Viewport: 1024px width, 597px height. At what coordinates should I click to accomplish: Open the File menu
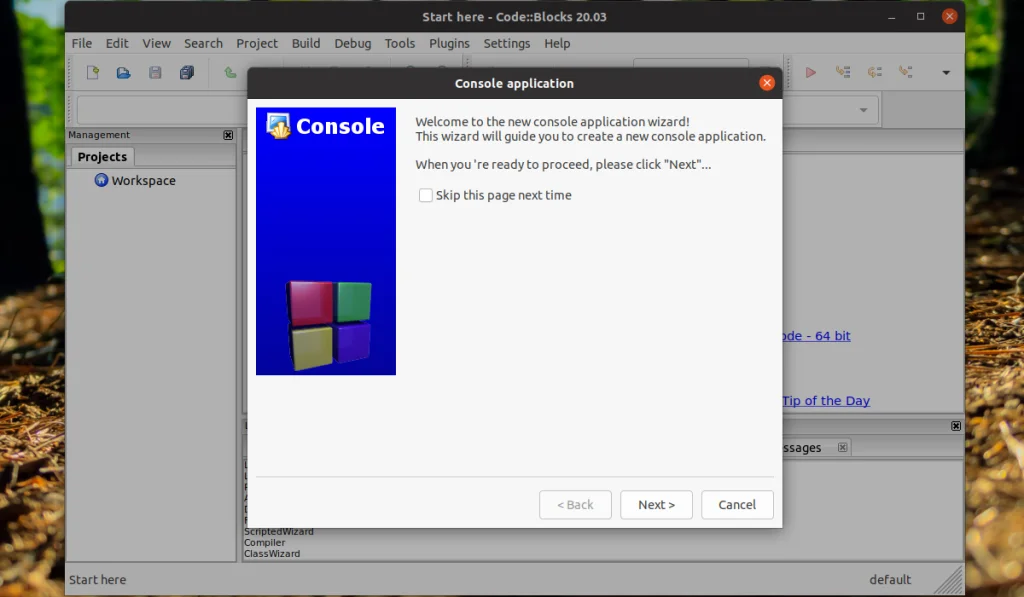tap(82, 43)
